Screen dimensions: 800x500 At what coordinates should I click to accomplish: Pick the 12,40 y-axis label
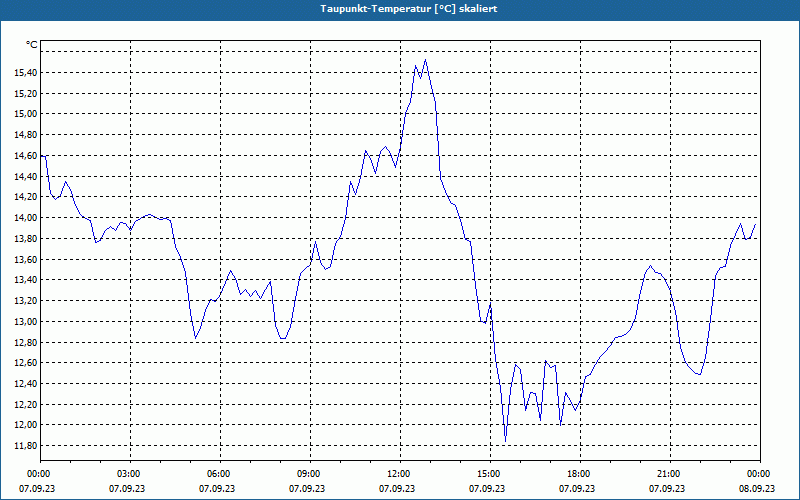click(x=26, y=384)
